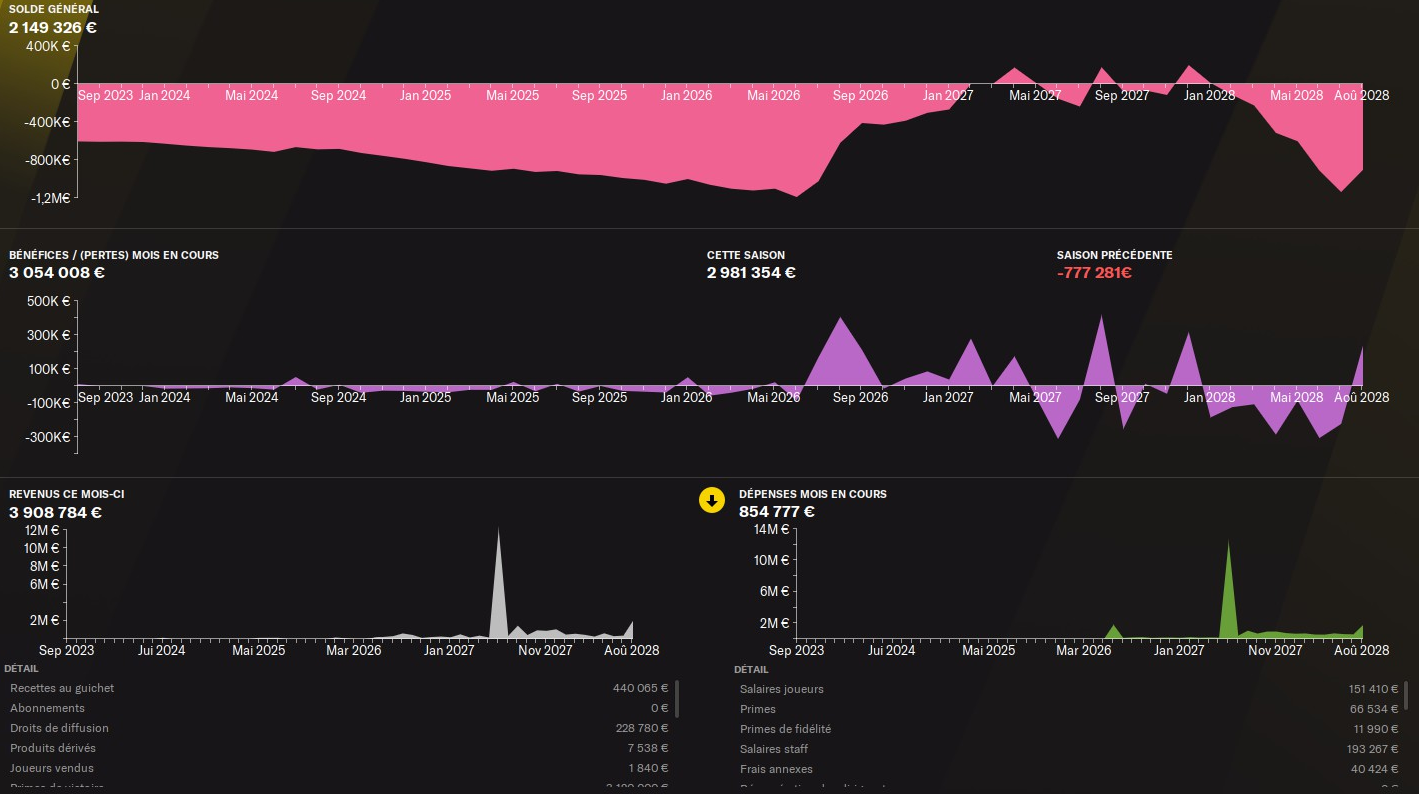1419x794 pixels.
Task: Open the Droits de diffusion entry
Action: [x=339, y=728]
